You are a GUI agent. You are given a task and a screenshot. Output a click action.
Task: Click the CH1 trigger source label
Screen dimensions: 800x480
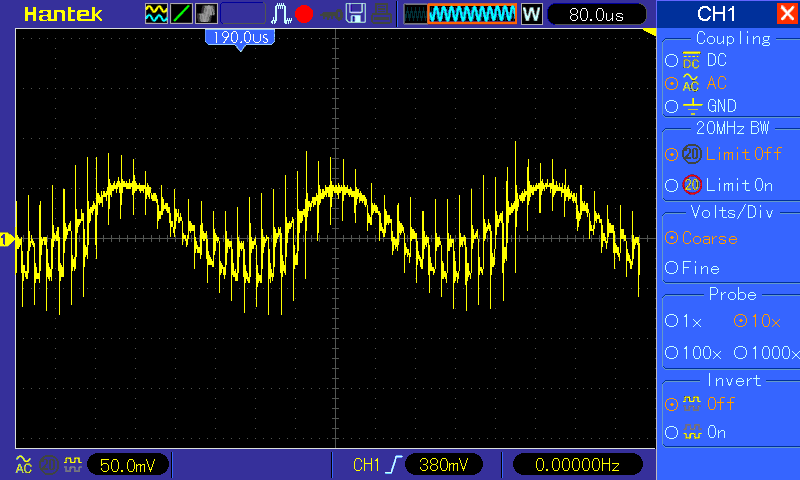pyautogui.click(x=366, y=465)
